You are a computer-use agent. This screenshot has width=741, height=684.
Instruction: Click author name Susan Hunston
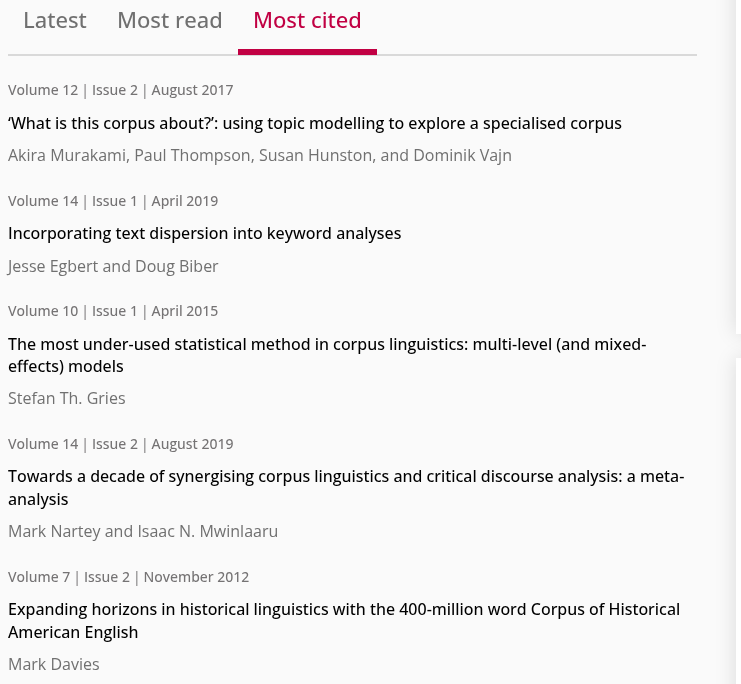(x=314, y=155)
